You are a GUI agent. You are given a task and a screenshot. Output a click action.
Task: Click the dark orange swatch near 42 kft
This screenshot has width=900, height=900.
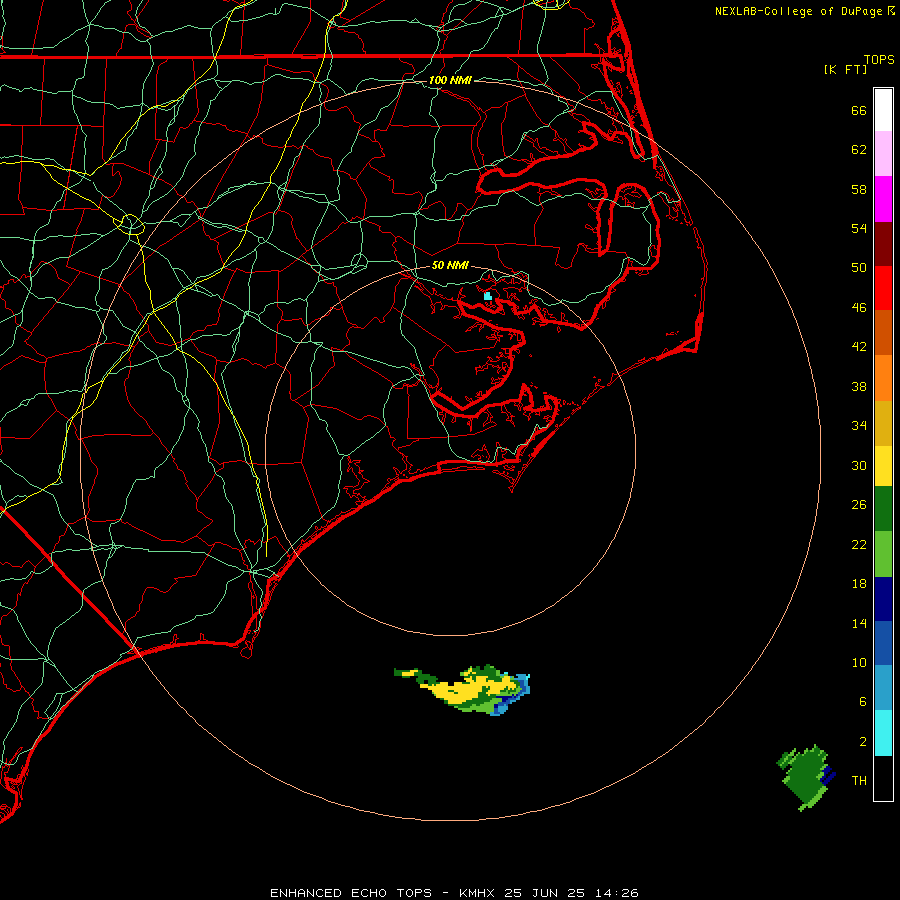coord(883,332)
